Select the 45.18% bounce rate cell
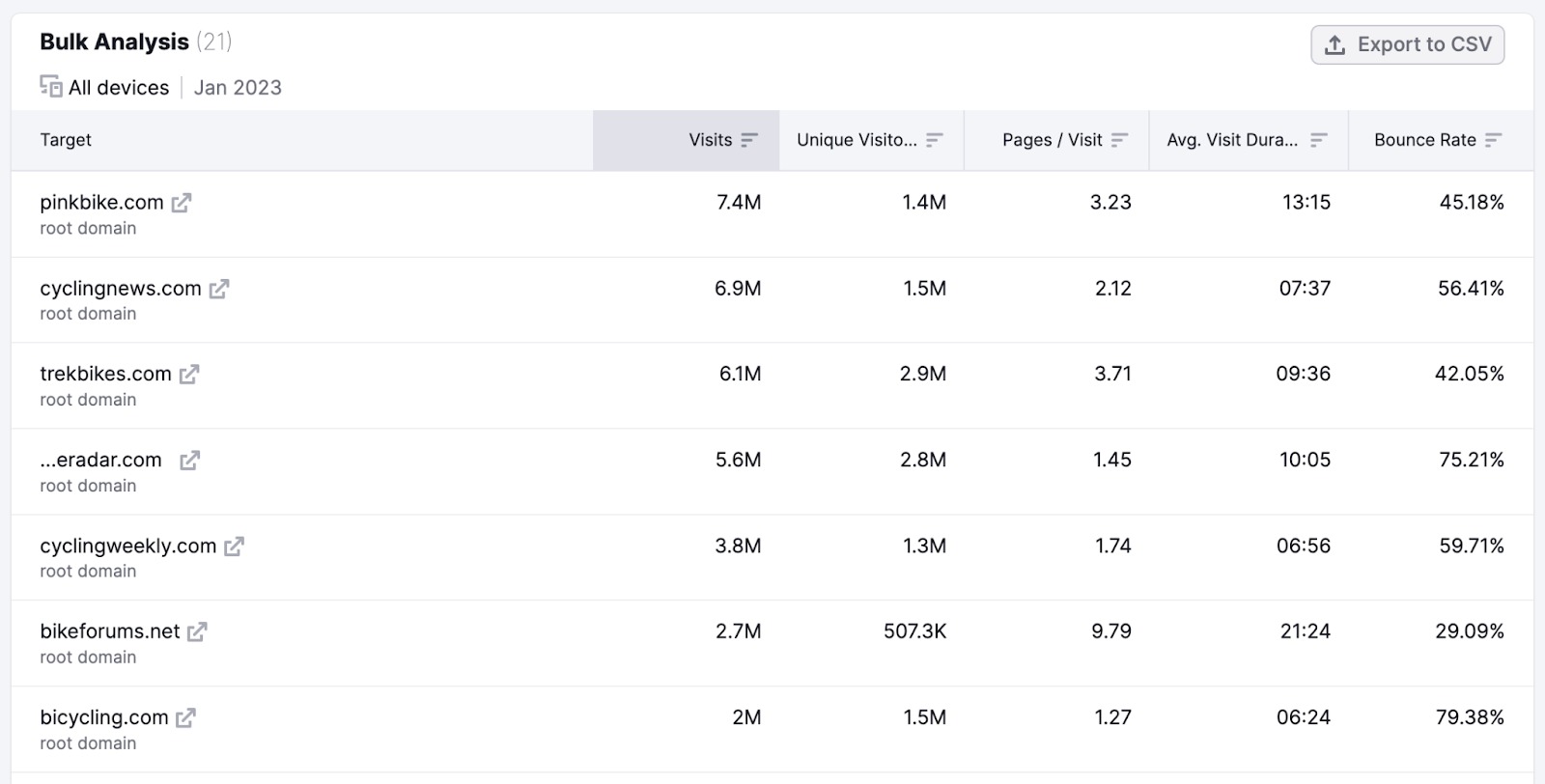This screenshot has width=1545, height=784. click(1472, 203)
